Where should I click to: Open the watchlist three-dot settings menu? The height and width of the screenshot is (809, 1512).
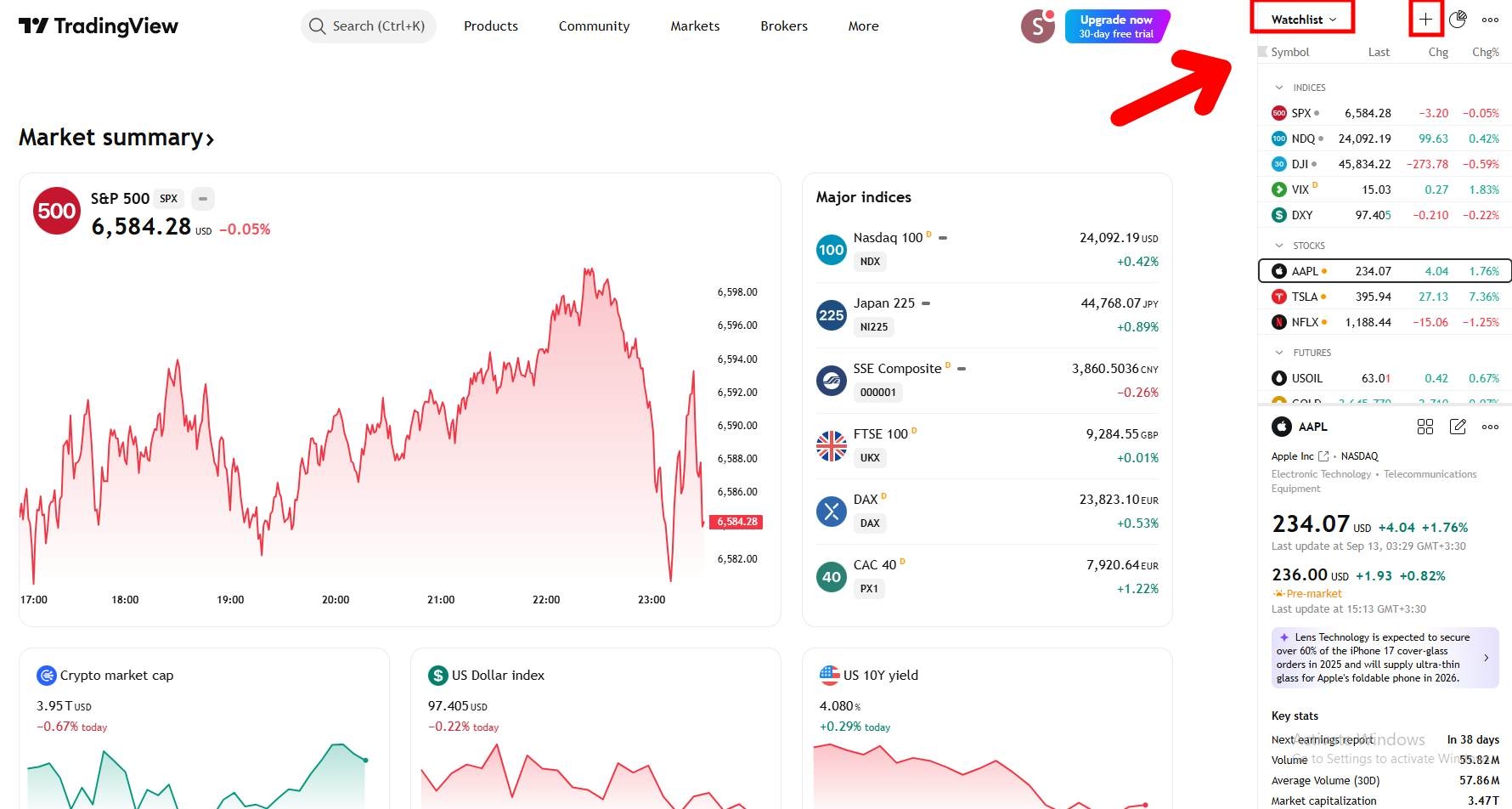coord(1490,20)
